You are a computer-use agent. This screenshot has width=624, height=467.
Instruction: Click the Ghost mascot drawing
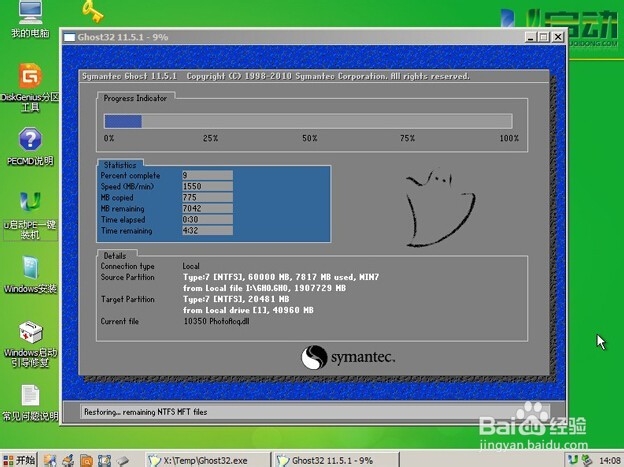[440, 207]
